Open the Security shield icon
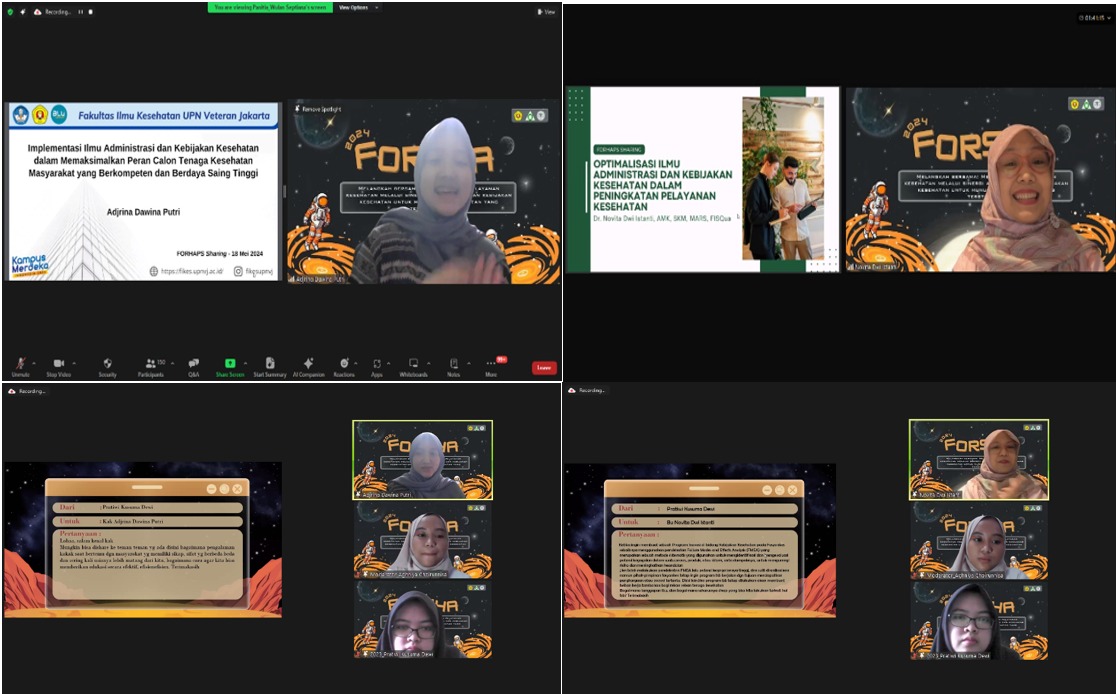 107,364
